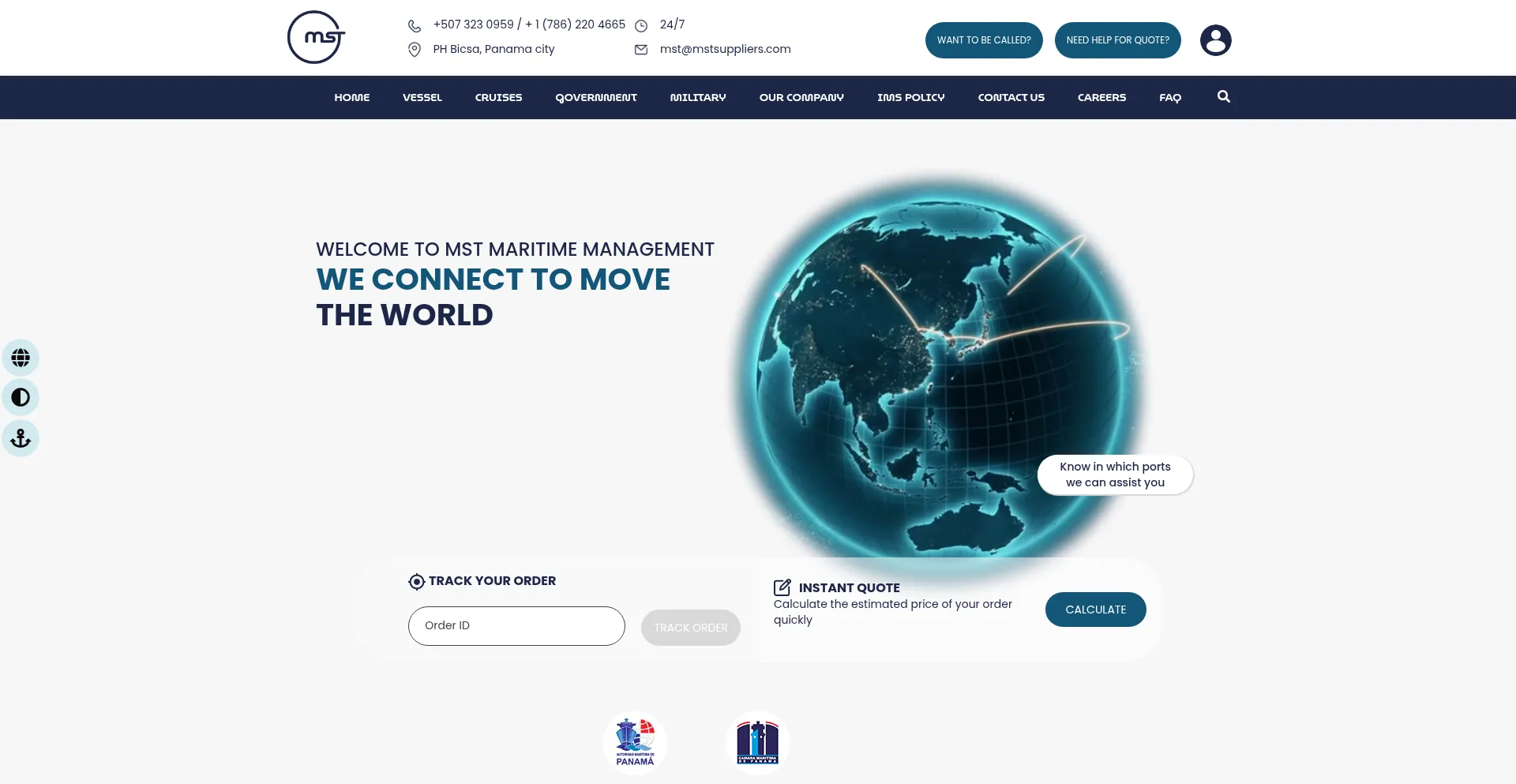Click the Track Your Order target icon
Image resolution: width=1516 pixels, height=784 pixels.
pyautogui.click(x=417, y=582)
